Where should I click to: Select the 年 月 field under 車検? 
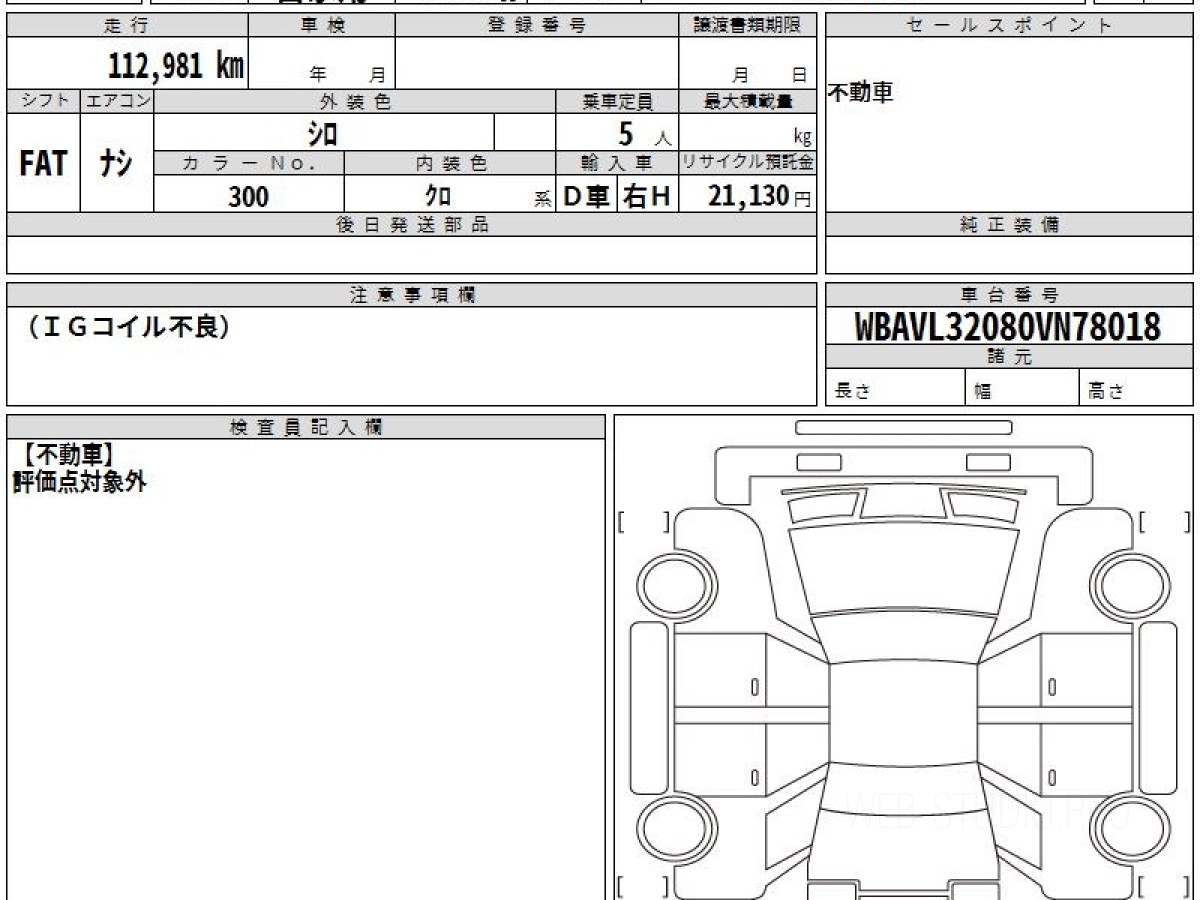pyautogui.click(x=321, y=65)
